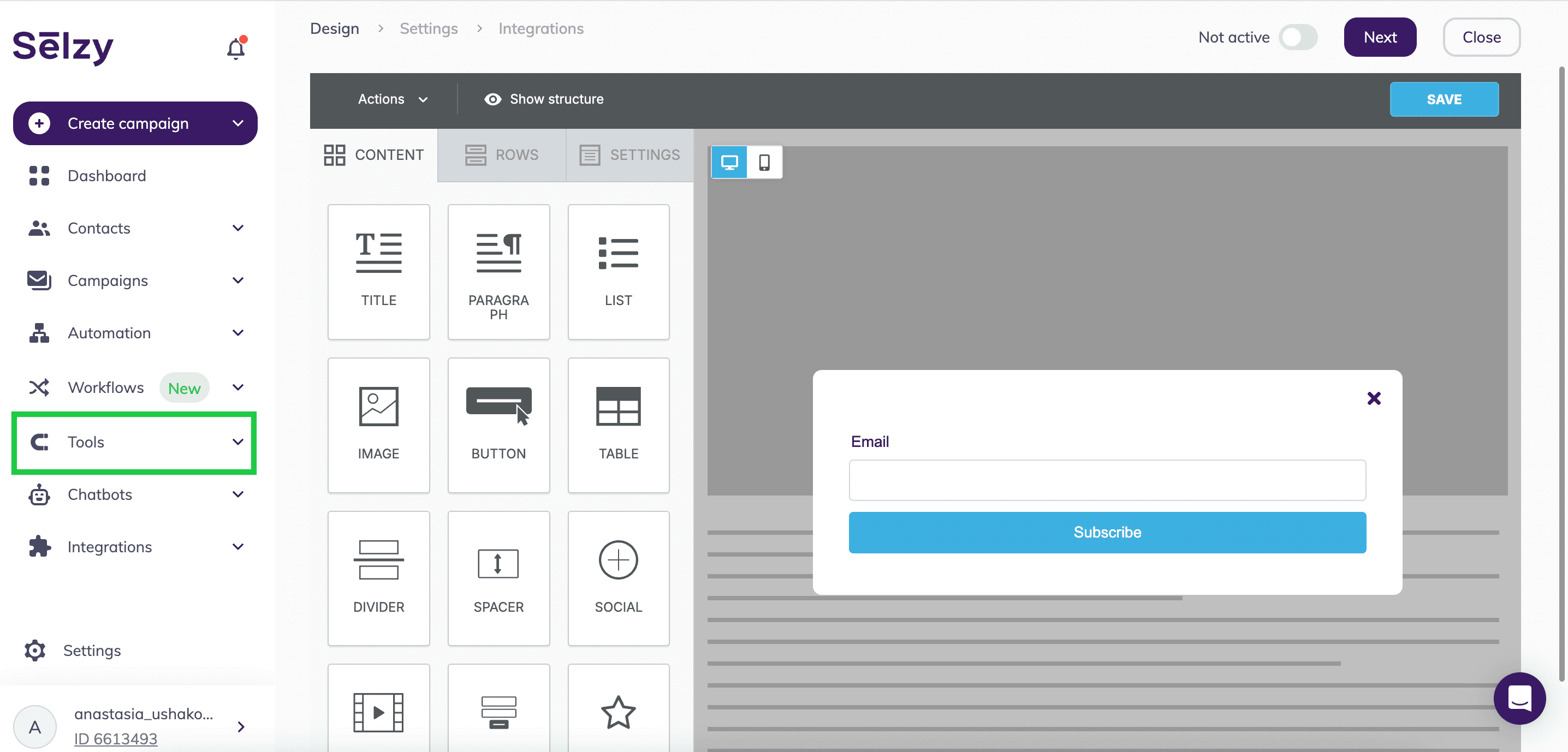Viewport: 1568px width, 752px height.
Task: Switch to mobile preview
Action: (764, 163)
